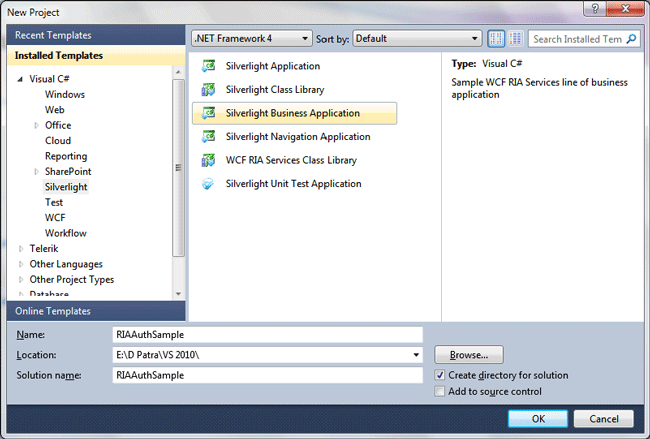Click OK to create the project
Image resolution: width=650 pixels, height=439 pixels.
tap(538, 419)
